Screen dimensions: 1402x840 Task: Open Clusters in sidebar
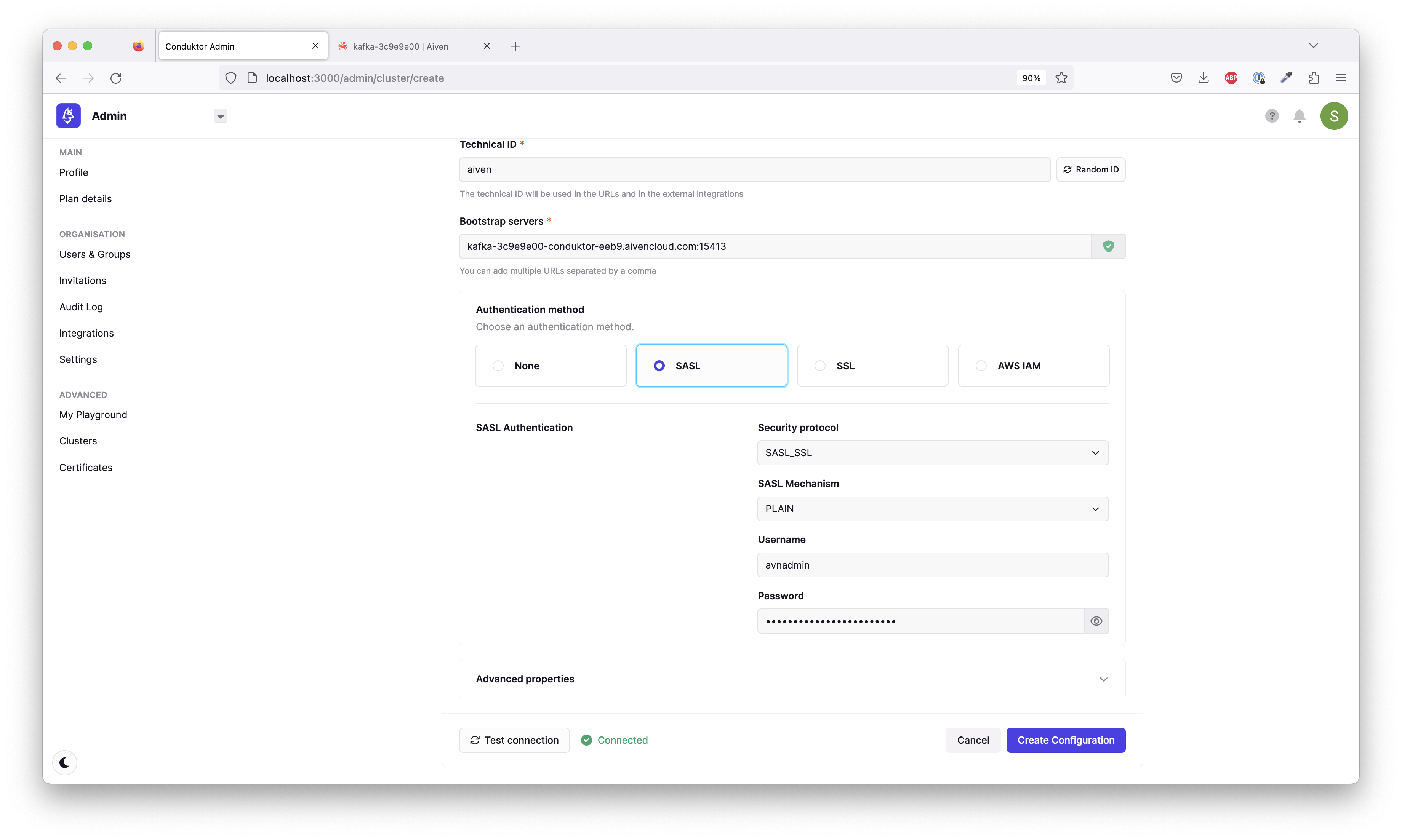pyautogui.click(x=78, y=441)
